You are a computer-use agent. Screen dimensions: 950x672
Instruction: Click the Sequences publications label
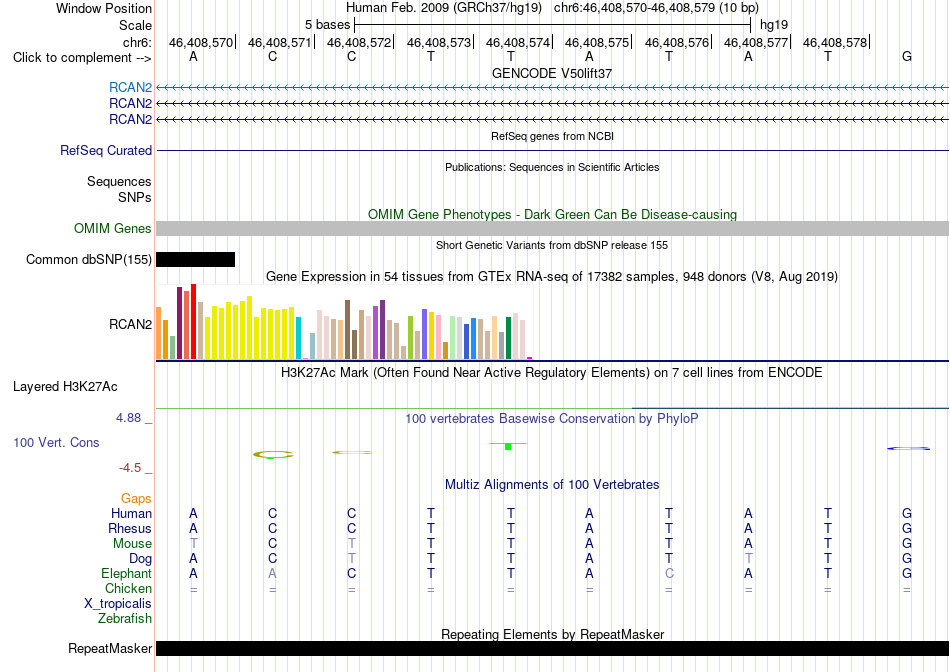(119, 181)
